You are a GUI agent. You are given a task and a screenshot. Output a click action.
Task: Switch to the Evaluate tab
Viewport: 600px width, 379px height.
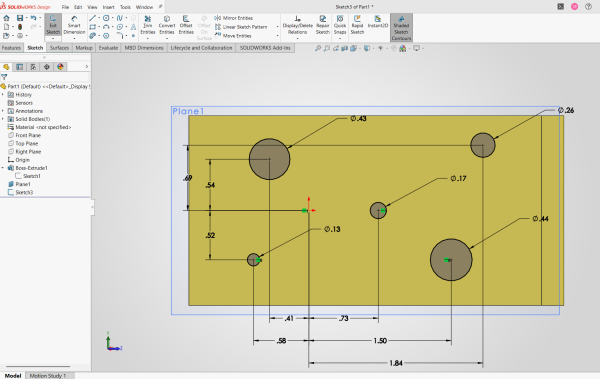tap(108, 48)
